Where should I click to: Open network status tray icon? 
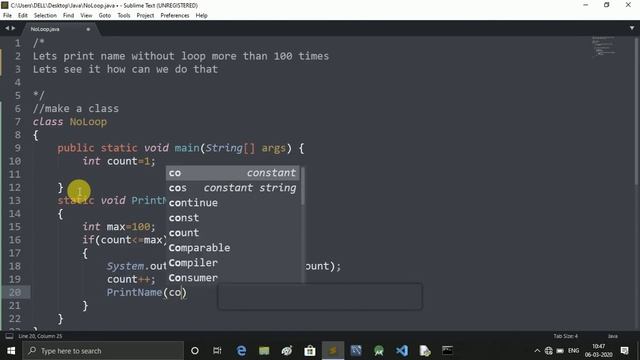(549, 351)
